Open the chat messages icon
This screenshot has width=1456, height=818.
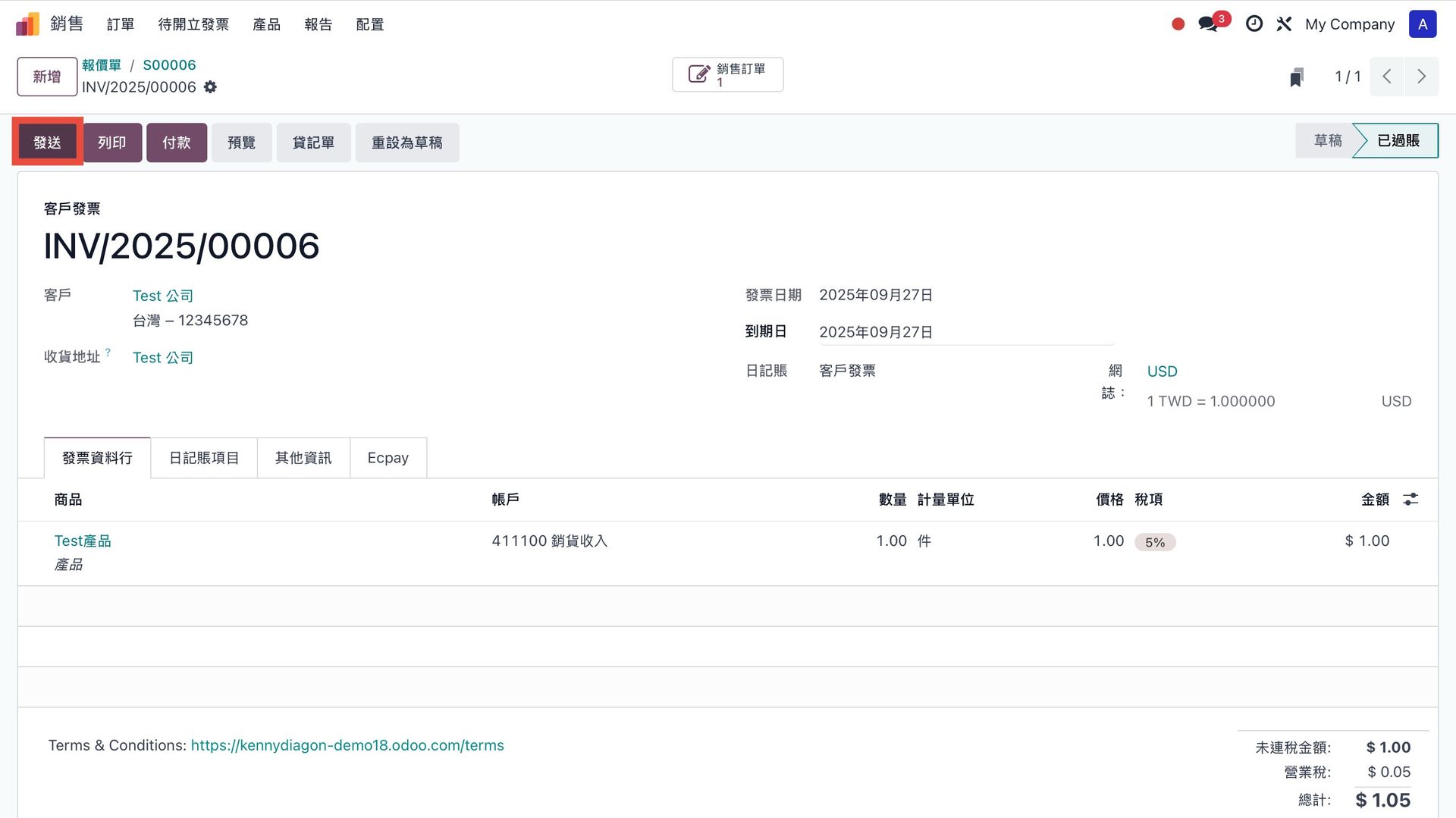point(1208,24)
